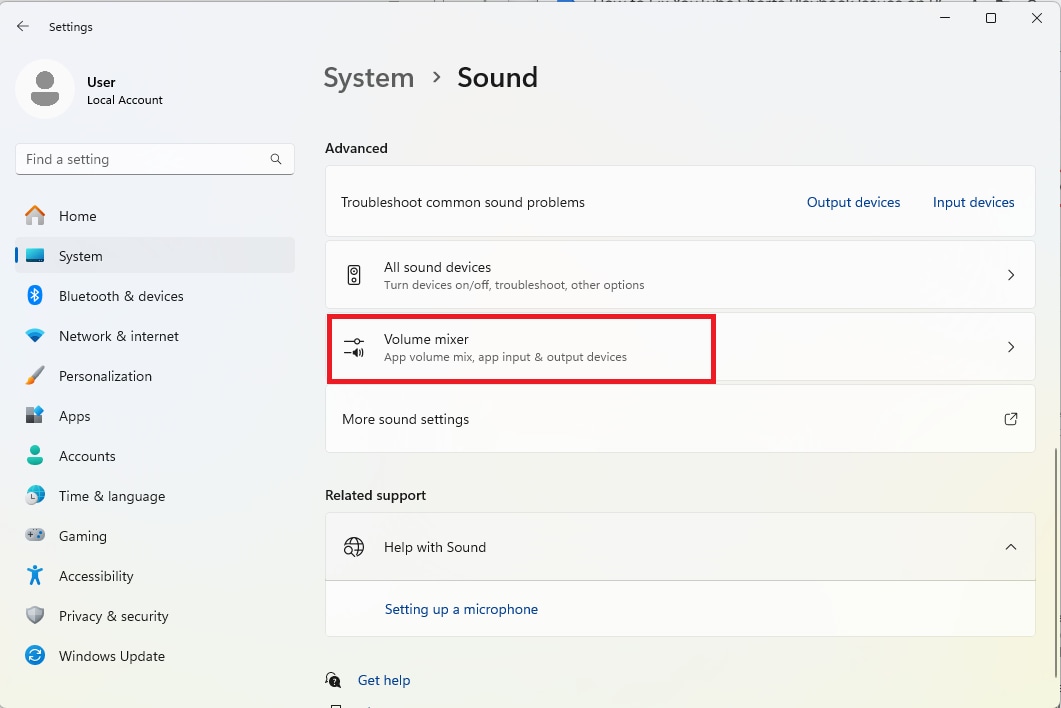The image size is (1061, 708).
Task: Open Time & language settings
Action: click(x=155, y=495)
